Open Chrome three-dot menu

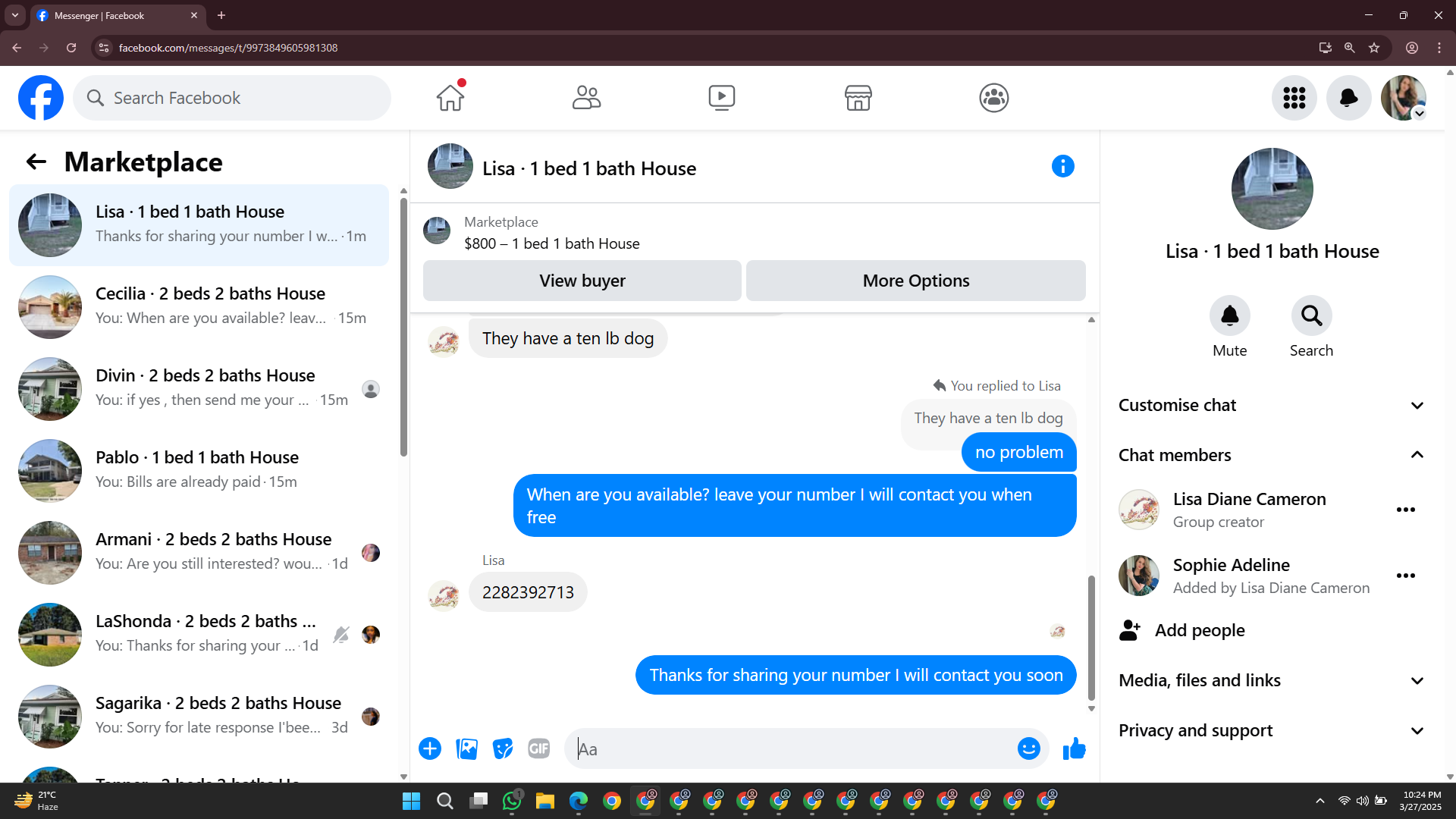coord(1439,48)
